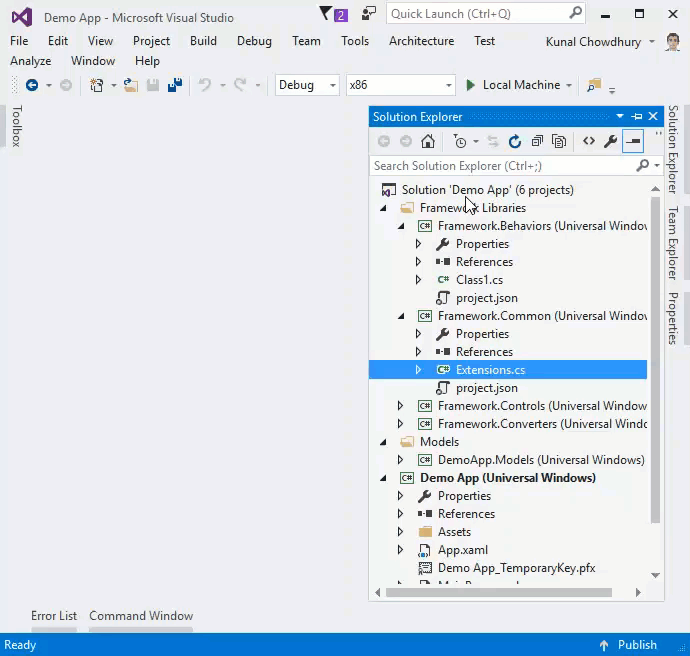The width and height of the screenshot is (690, 656).
Task: Open the New Project dropdown arrow
Action: 113,85
